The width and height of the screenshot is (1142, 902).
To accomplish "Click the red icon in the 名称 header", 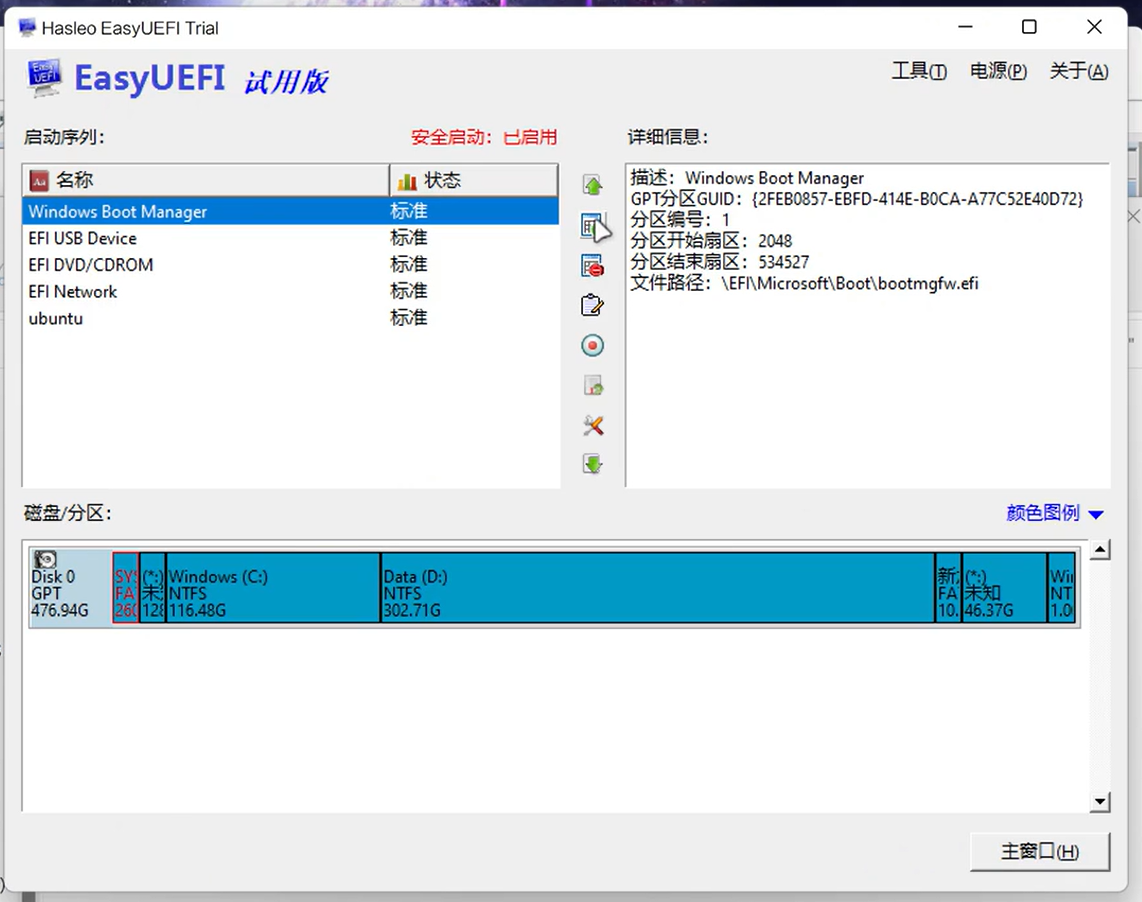I will 39,181.
